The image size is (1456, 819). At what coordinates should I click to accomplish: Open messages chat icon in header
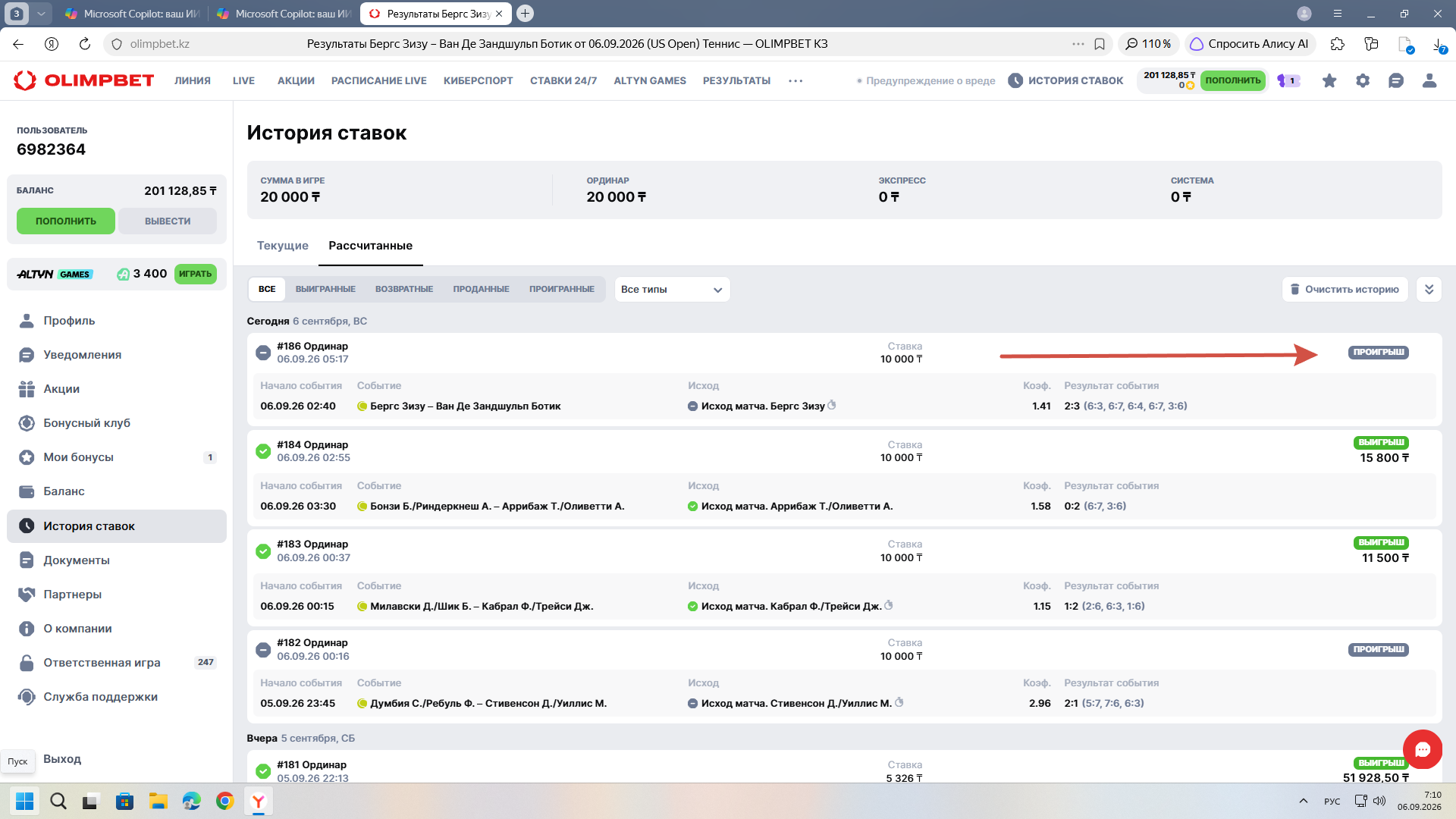tap(1396, 80)
